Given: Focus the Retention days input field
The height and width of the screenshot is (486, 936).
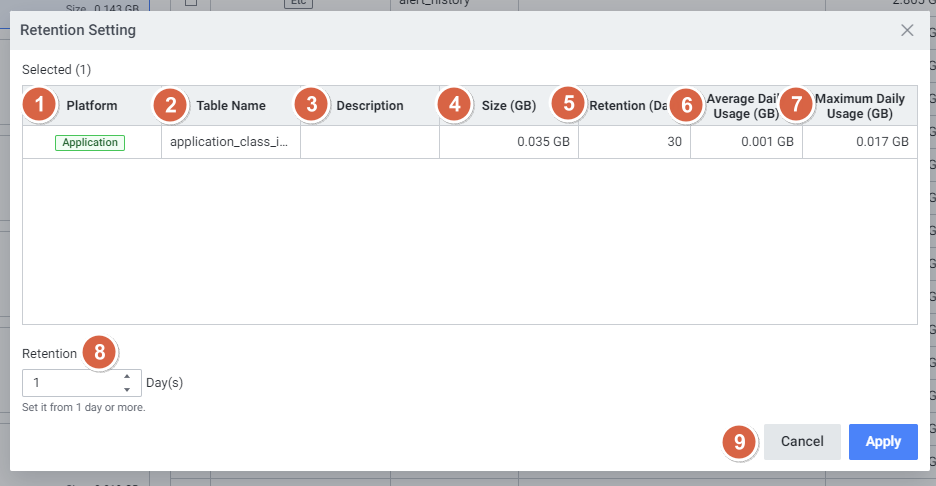Looking at the screenshot, I should (70, 383).
